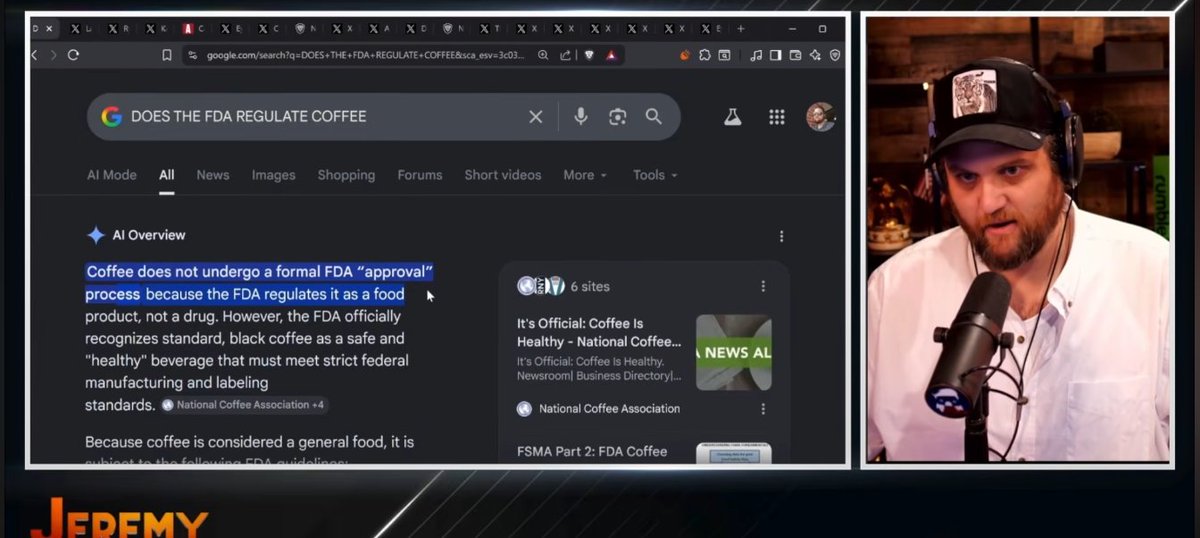Viewport: 1200px width, 538px height.
Task: Click the orange extension icon in toolbar
Action: (685, 55)
